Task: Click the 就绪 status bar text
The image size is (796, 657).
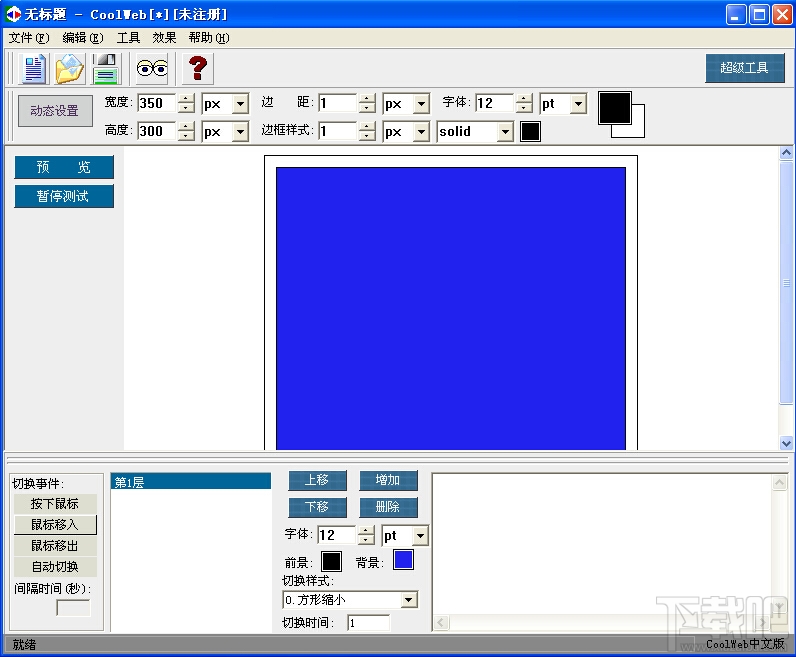Action: point(24,644)
